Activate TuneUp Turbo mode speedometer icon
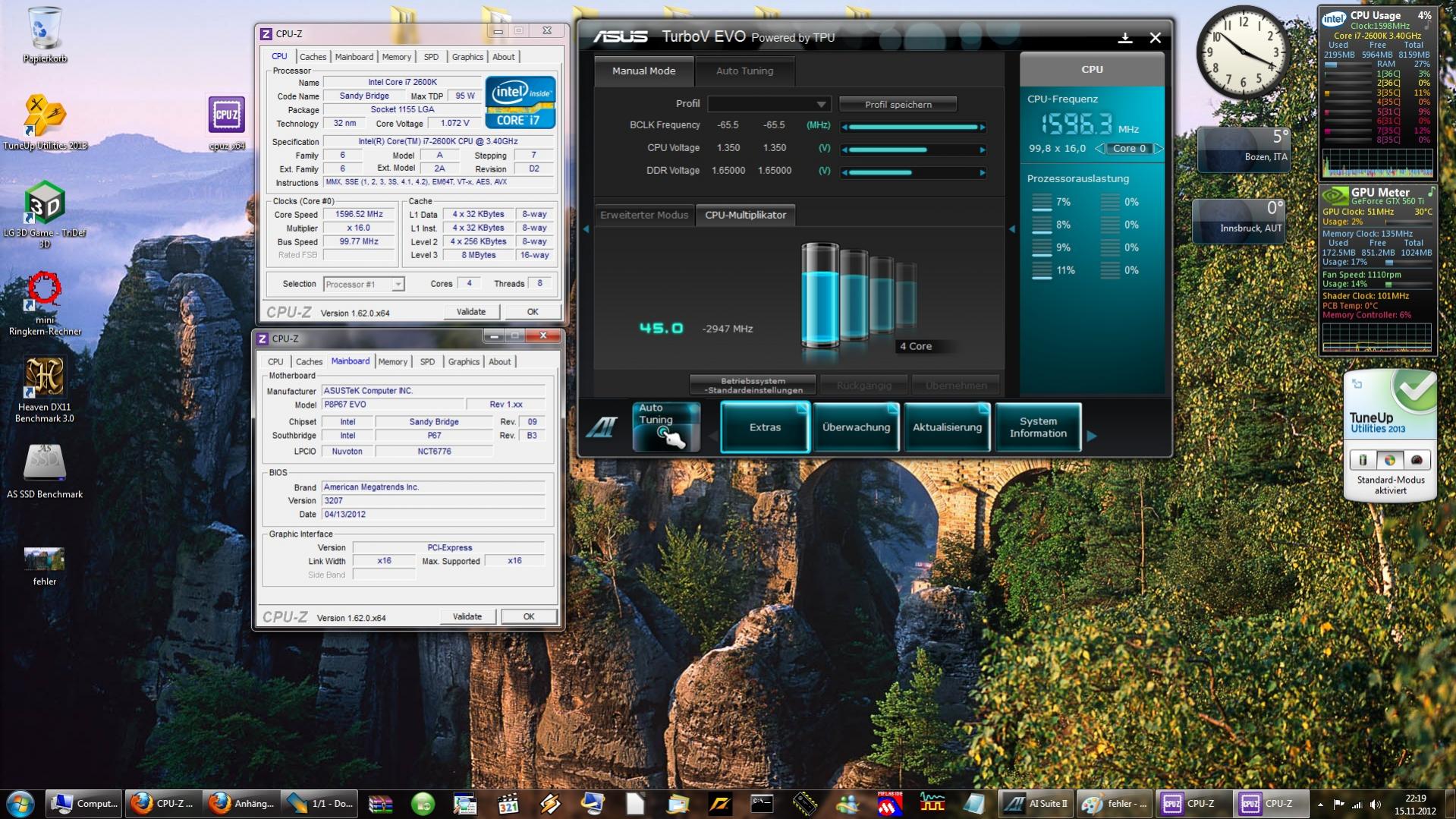 point(1417,460)
